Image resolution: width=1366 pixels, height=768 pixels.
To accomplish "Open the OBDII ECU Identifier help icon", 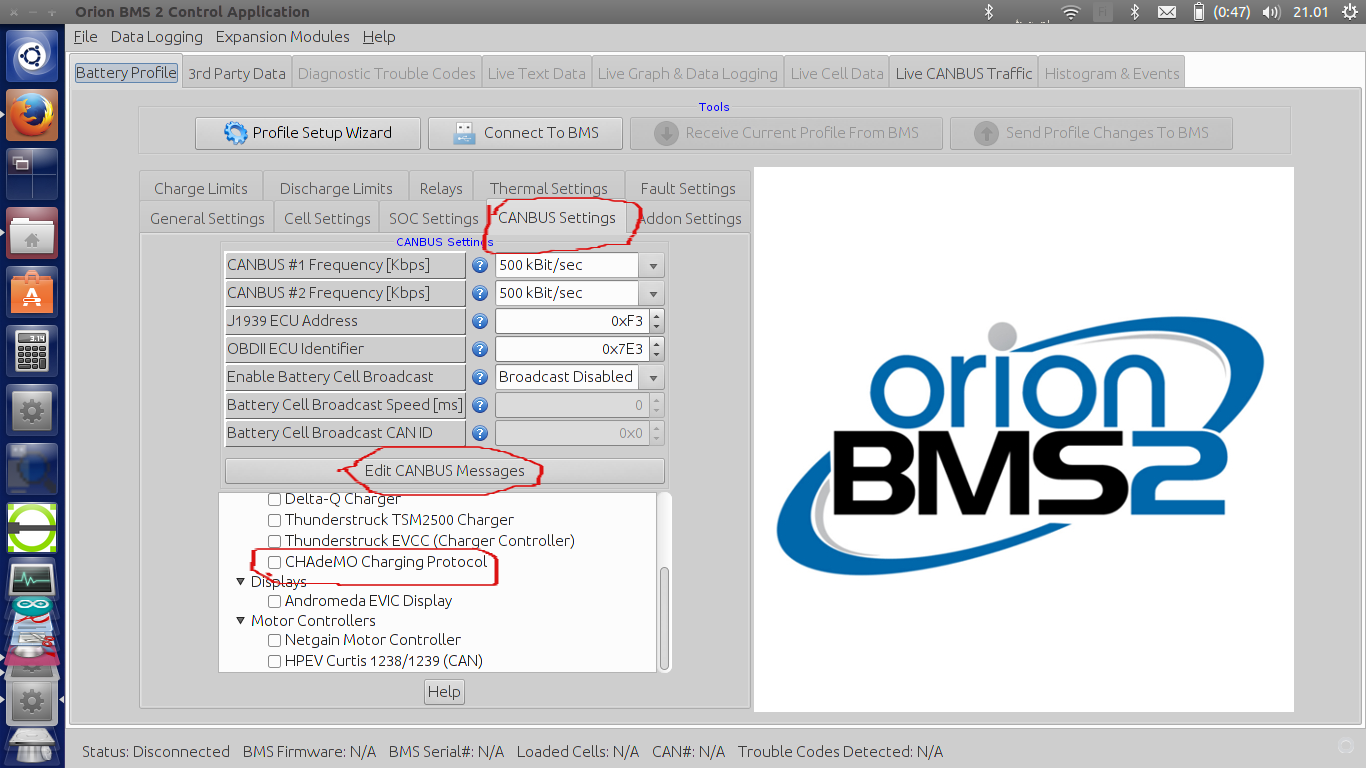I will point(480,349).
